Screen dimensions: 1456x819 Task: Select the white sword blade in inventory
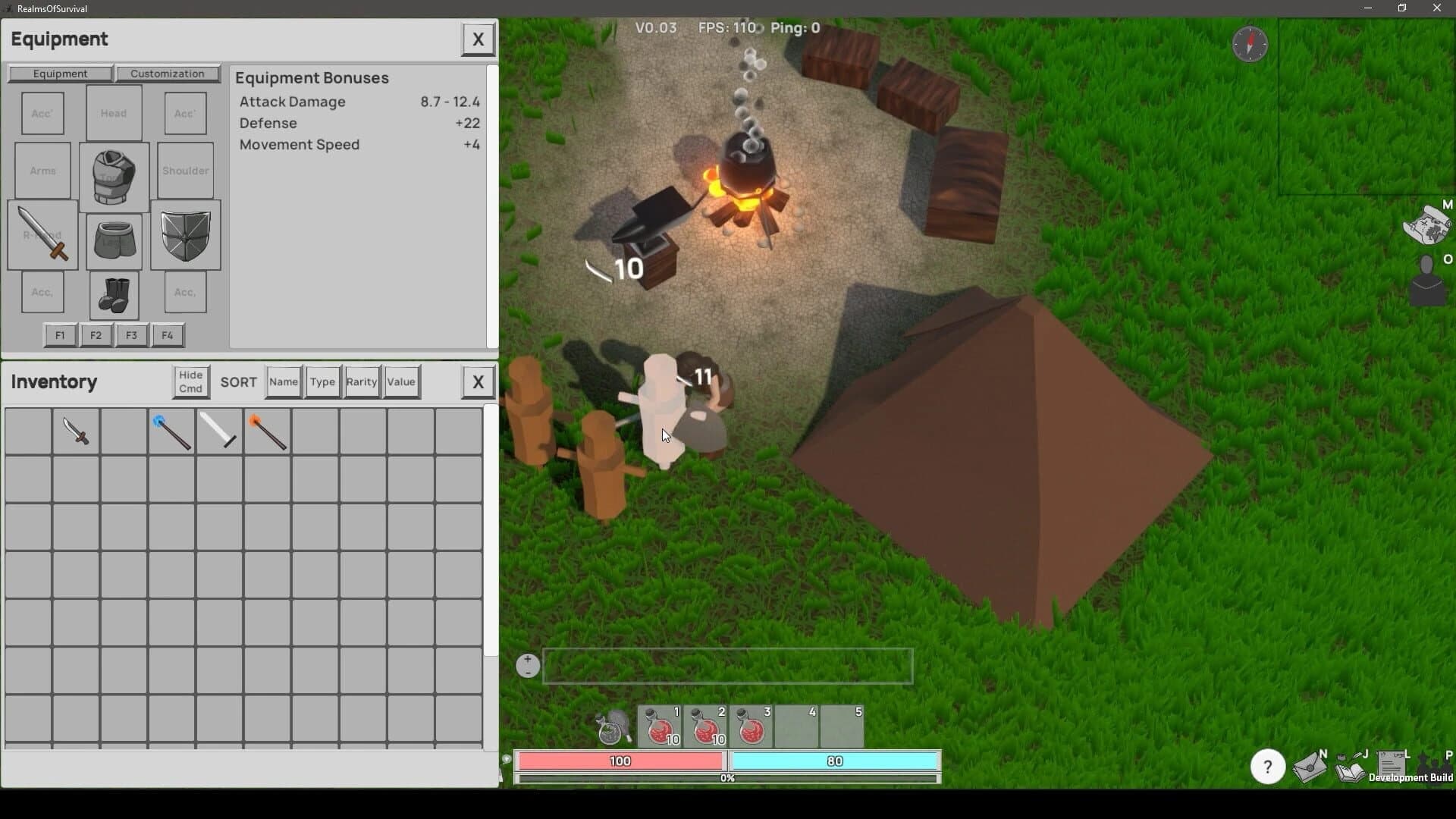click(x=219, y=431)
